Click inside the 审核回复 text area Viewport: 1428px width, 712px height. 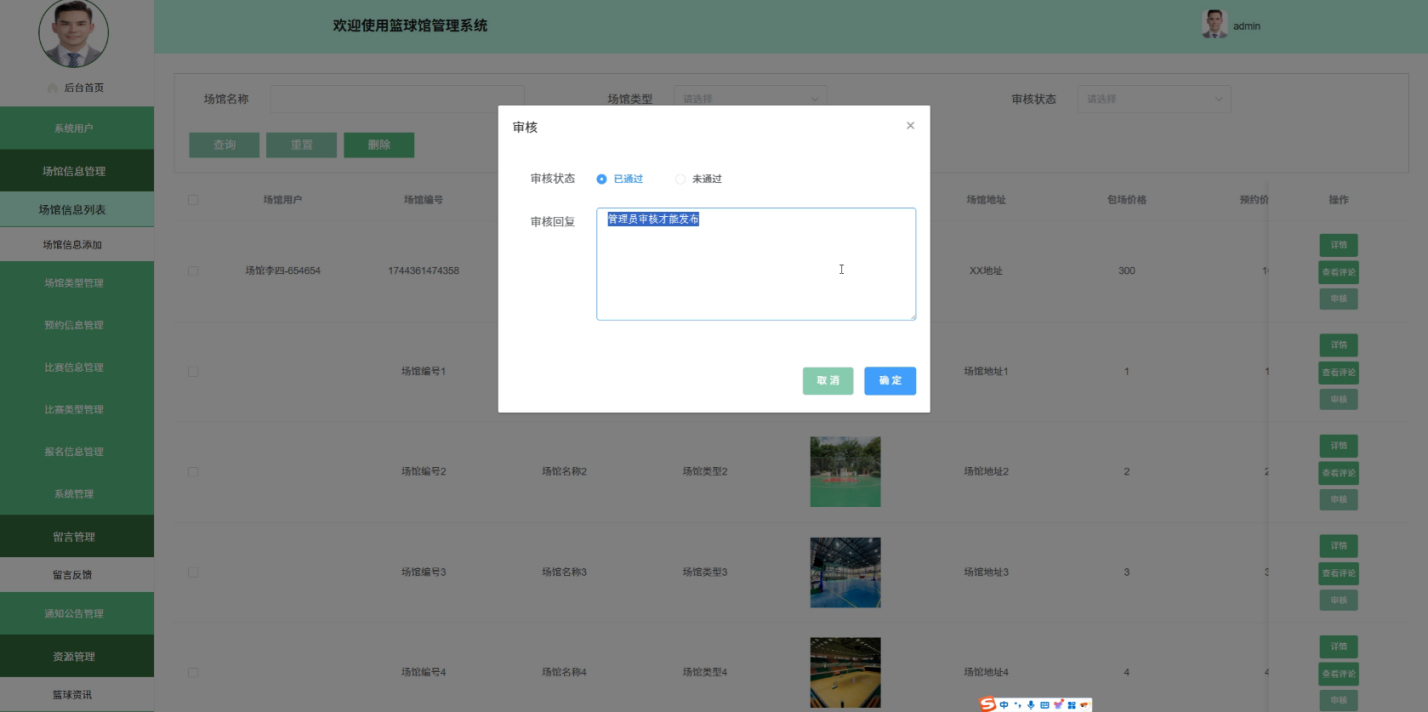pos(755,270)
